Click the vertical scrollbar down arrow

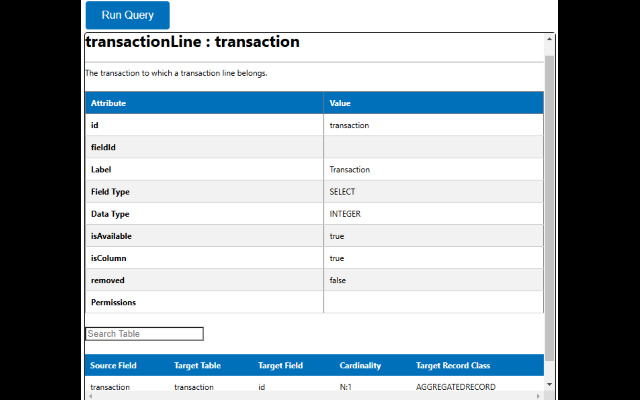tap(549, 384)
